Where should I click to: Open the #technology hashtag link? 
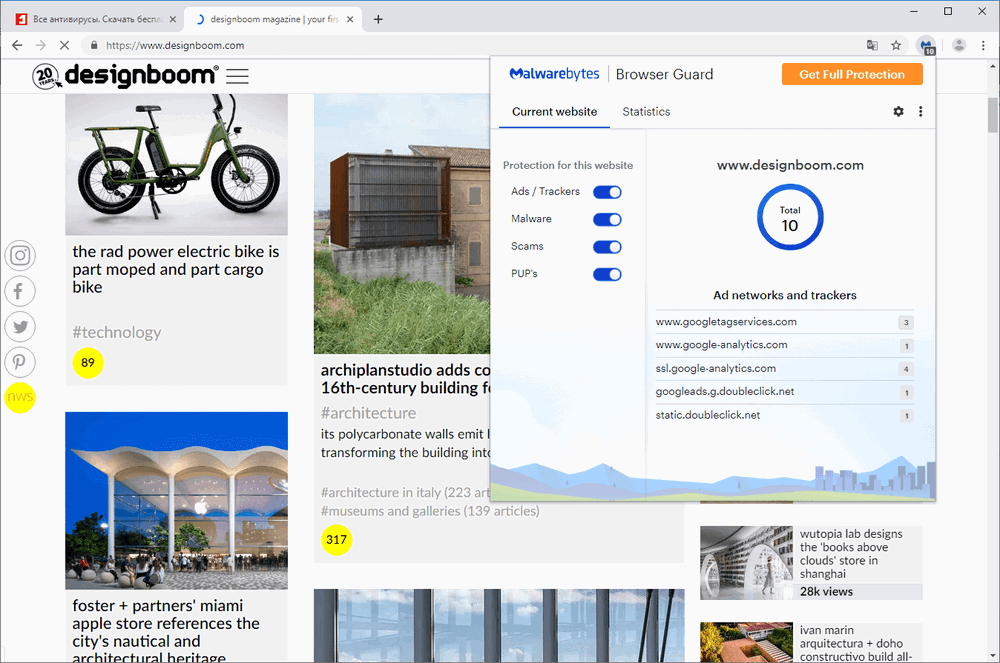(116, 330)
